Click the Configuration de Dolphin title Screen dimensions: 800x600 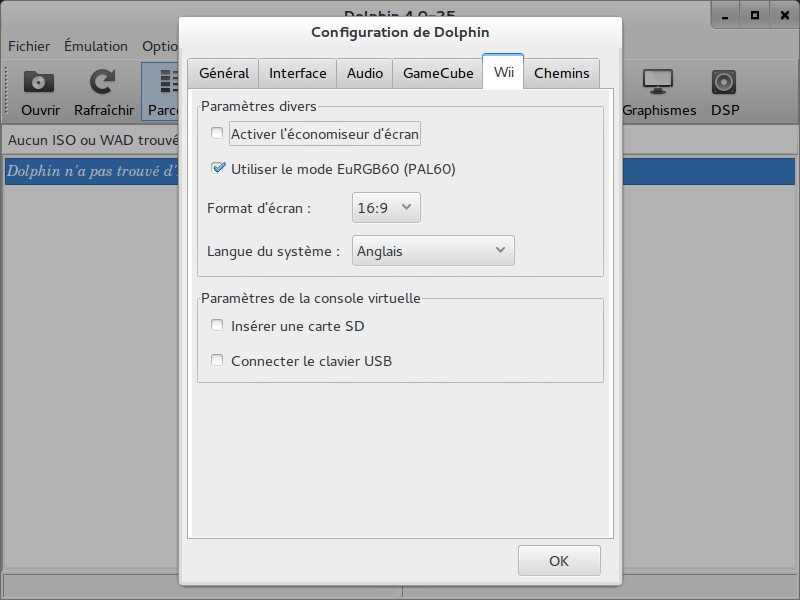click(400, 32)
